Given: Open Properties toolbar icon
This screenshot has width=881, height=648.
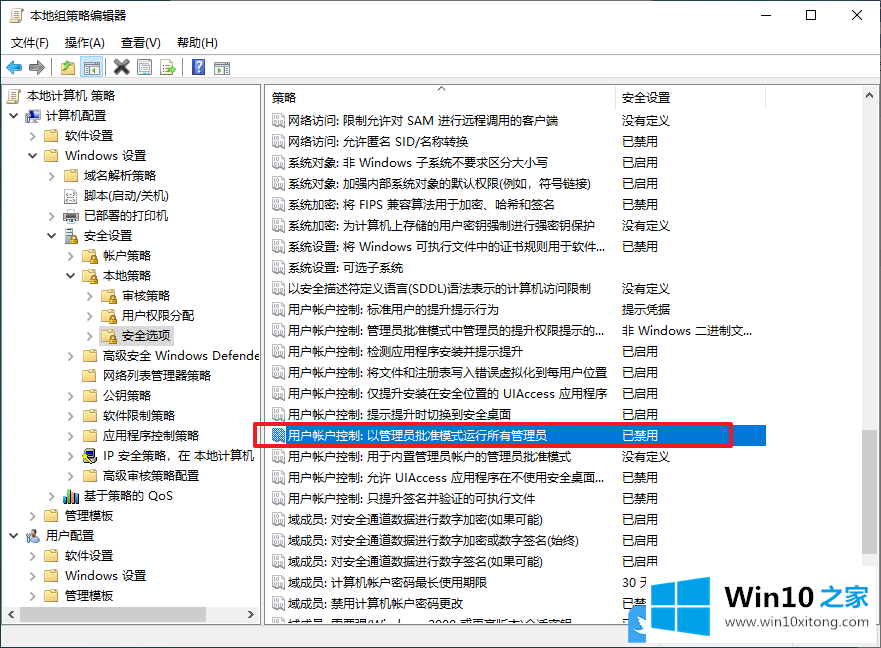Looking at the screenshot, I should [144, 68].
